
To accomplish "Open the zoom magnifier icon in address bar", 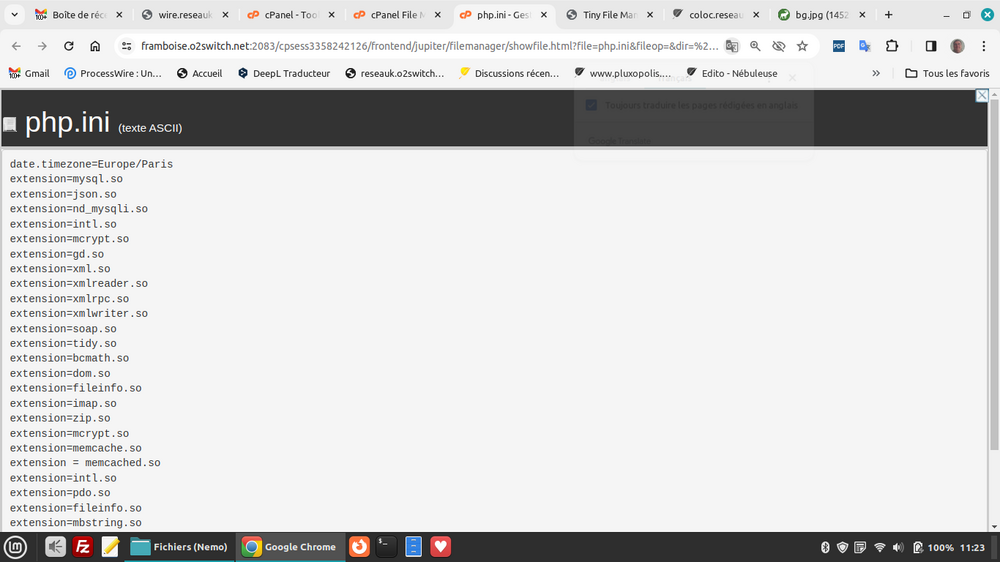I will point(755,46).
